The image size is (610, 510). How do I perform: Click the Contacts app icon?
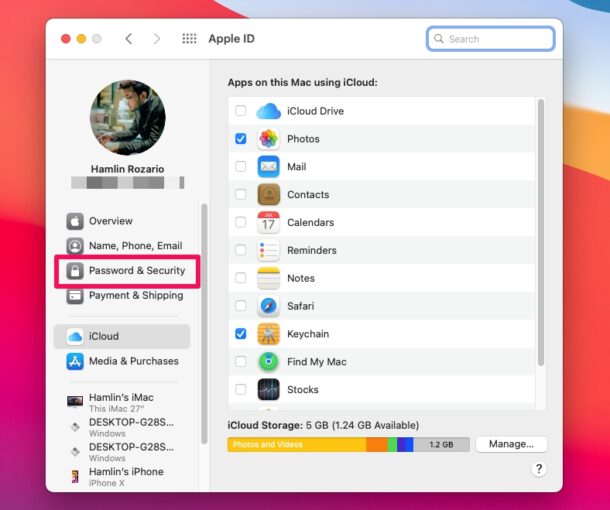pos(268,195)
